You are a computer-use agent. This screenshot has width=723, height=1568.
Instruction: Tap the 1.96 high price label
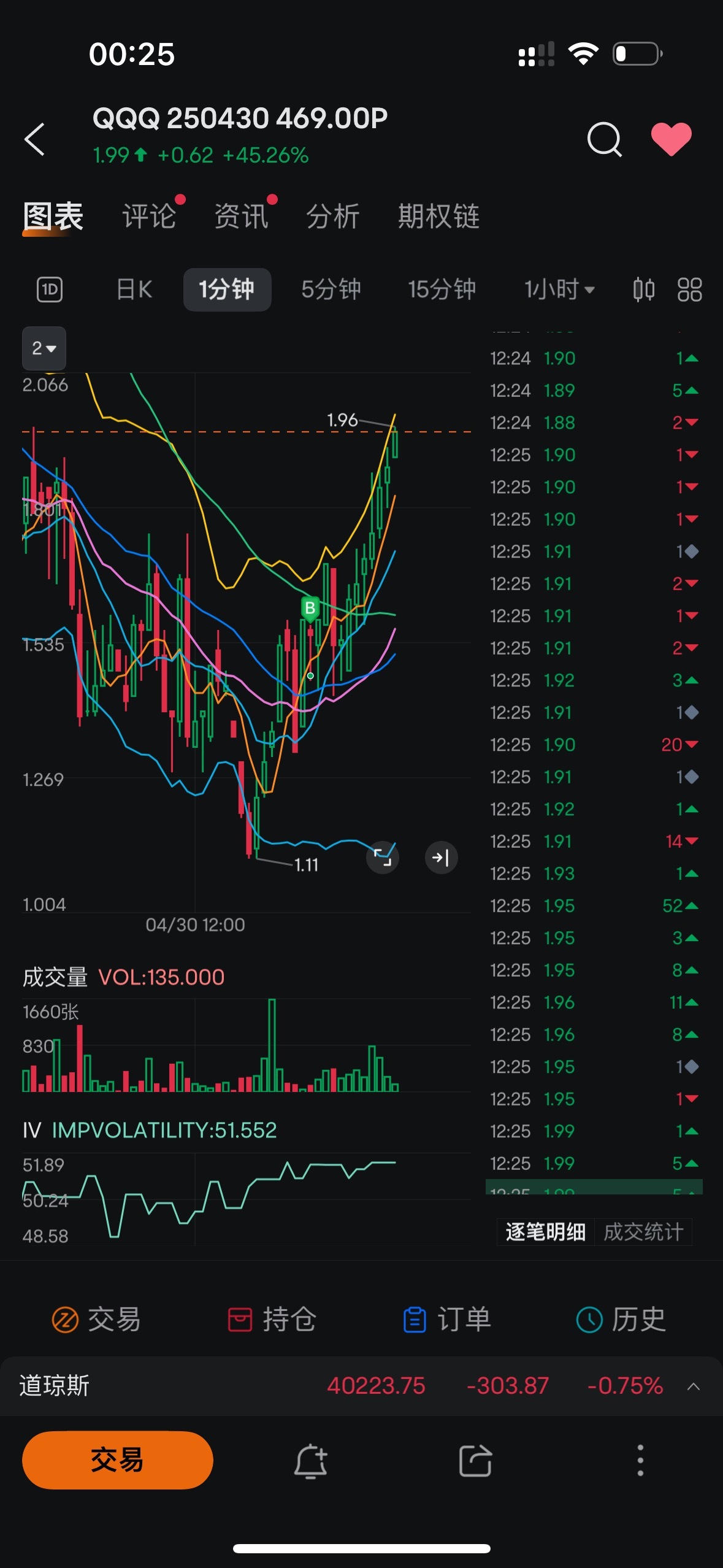click(x=342, y=420)
